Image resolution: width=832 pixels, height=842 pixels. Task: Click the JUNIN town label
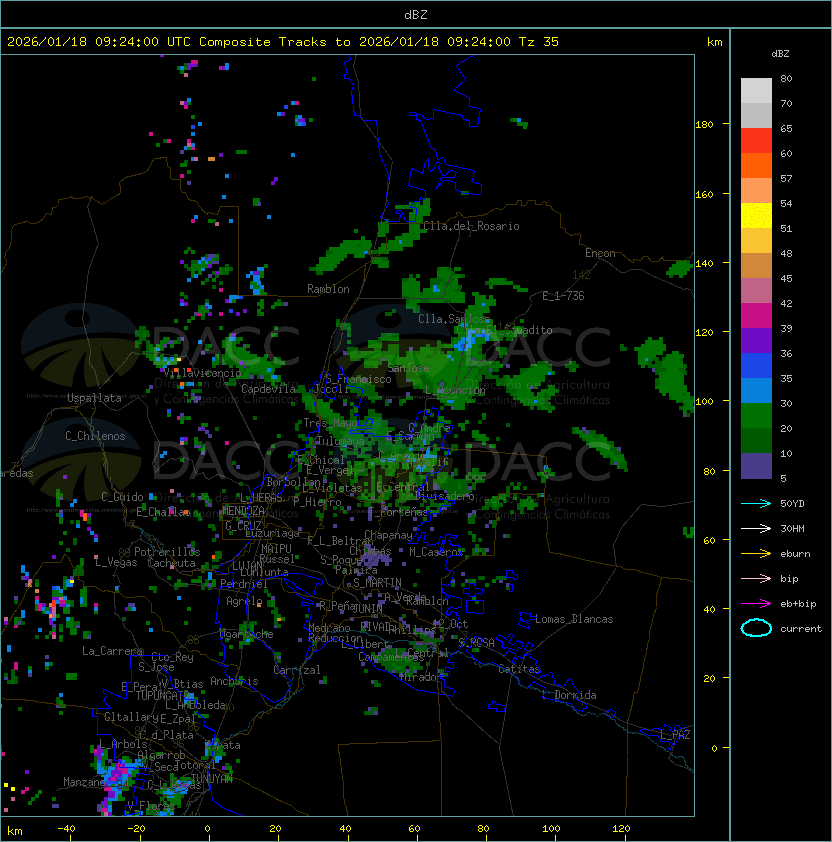(x=367, y=608)
